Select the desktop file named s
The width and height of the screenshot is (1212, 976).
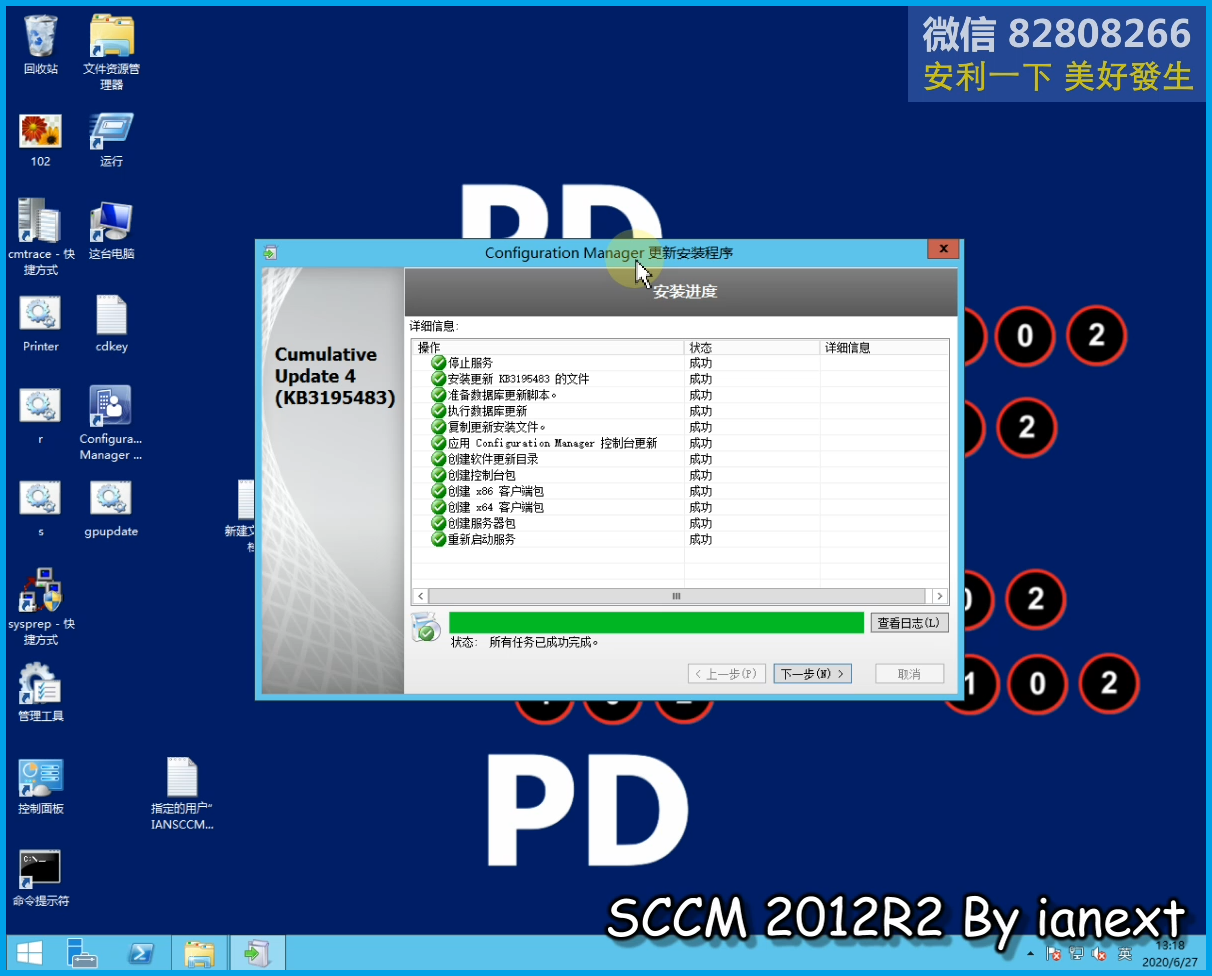click(41, 509)
